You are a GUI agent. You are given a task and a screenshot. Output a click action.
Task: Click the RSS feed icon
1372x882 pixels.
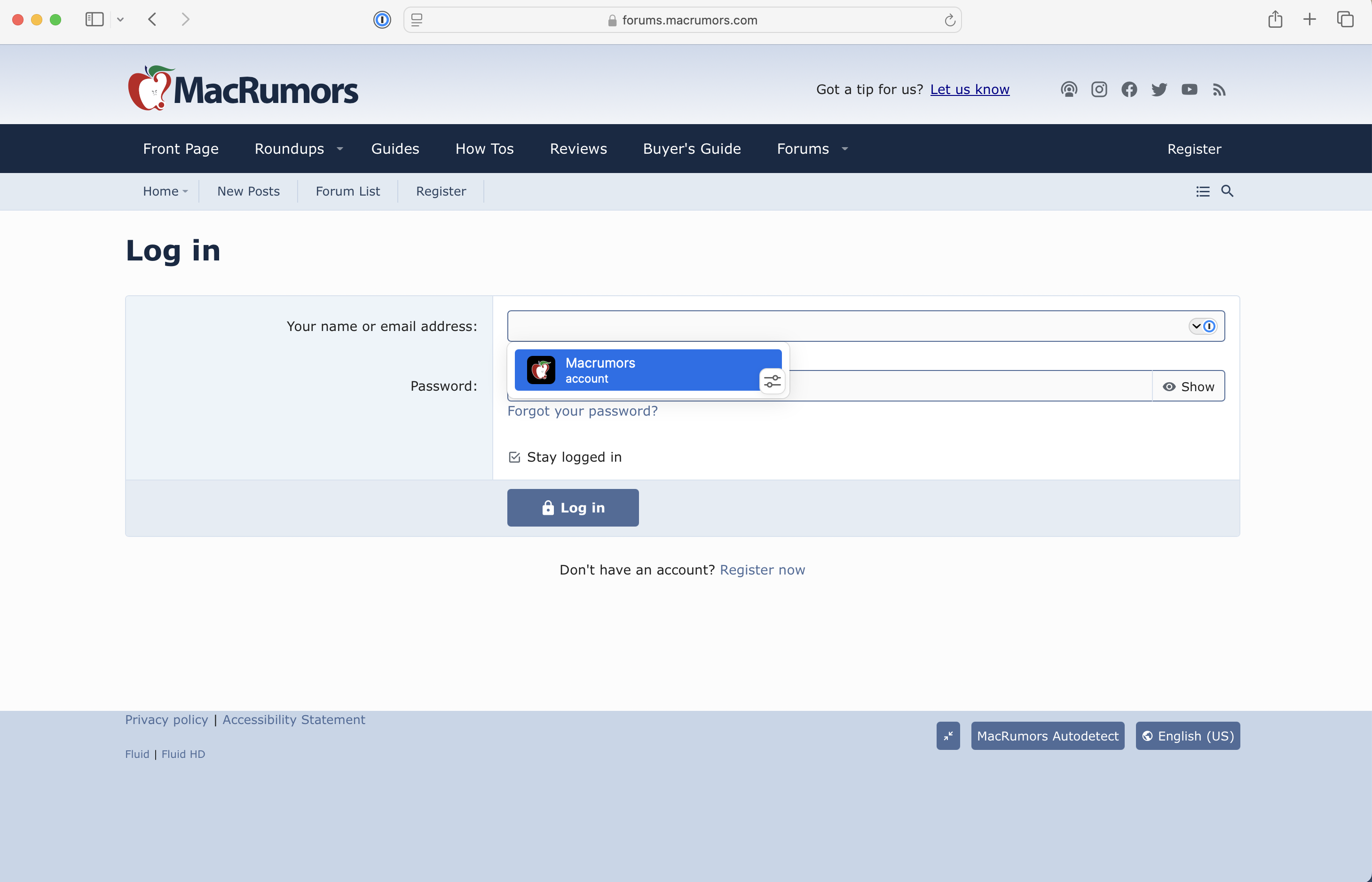click(x=1219, y=90)
